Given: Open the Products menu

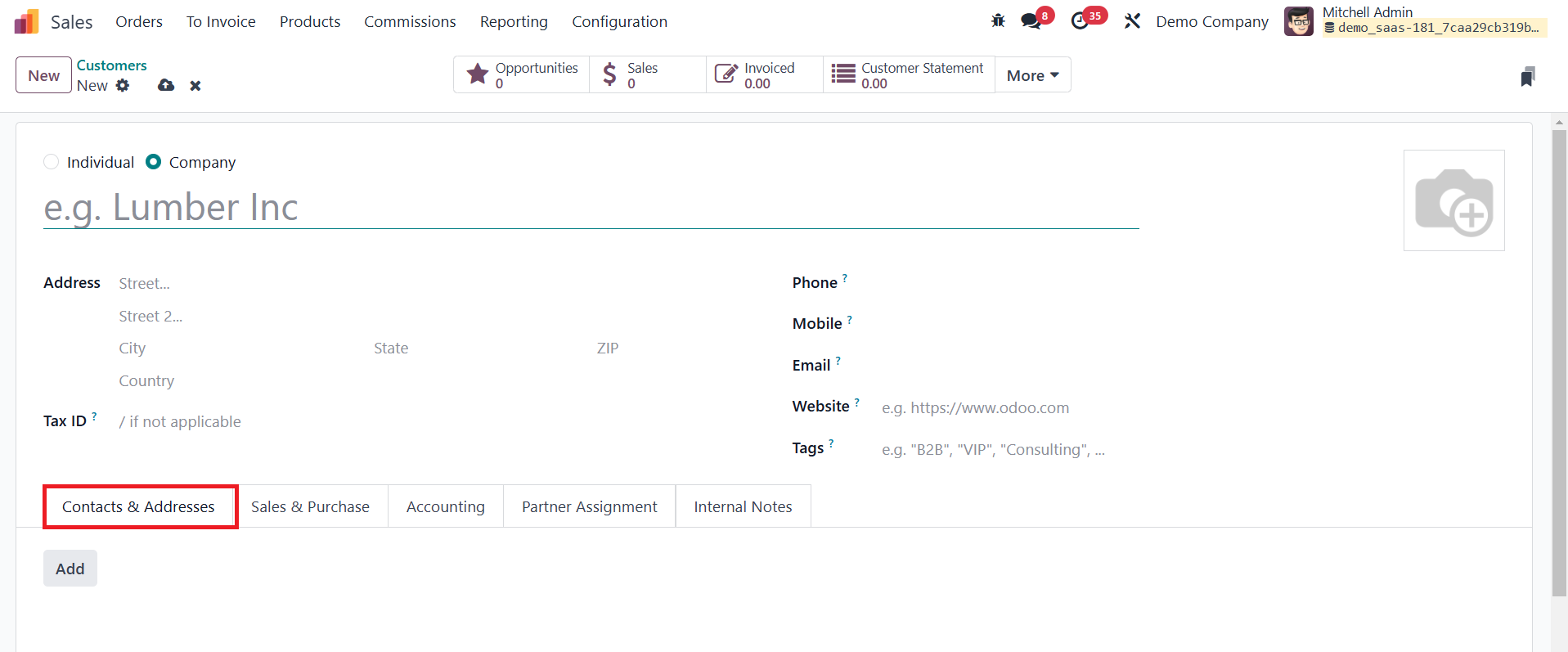Looking at the screenshot, I should [310, 21].
